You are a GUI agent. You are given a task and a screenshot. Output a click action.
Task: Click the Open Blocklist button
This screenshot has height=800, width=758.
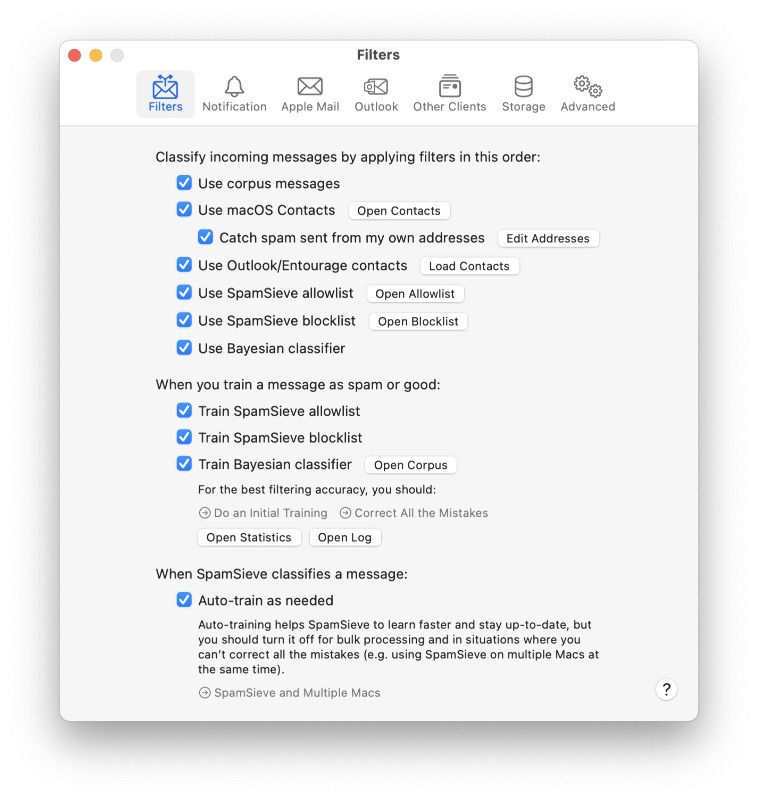click(418, 321)
